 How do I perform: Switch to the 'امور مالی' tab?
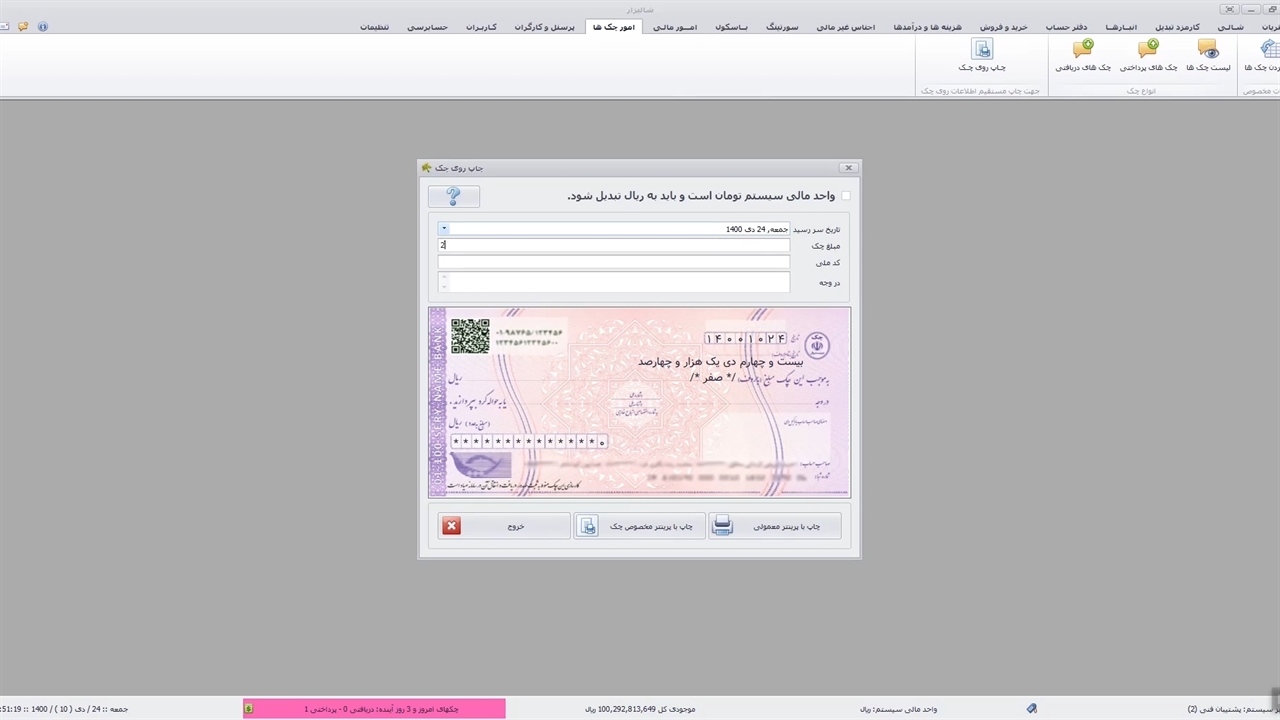(675, 27)
